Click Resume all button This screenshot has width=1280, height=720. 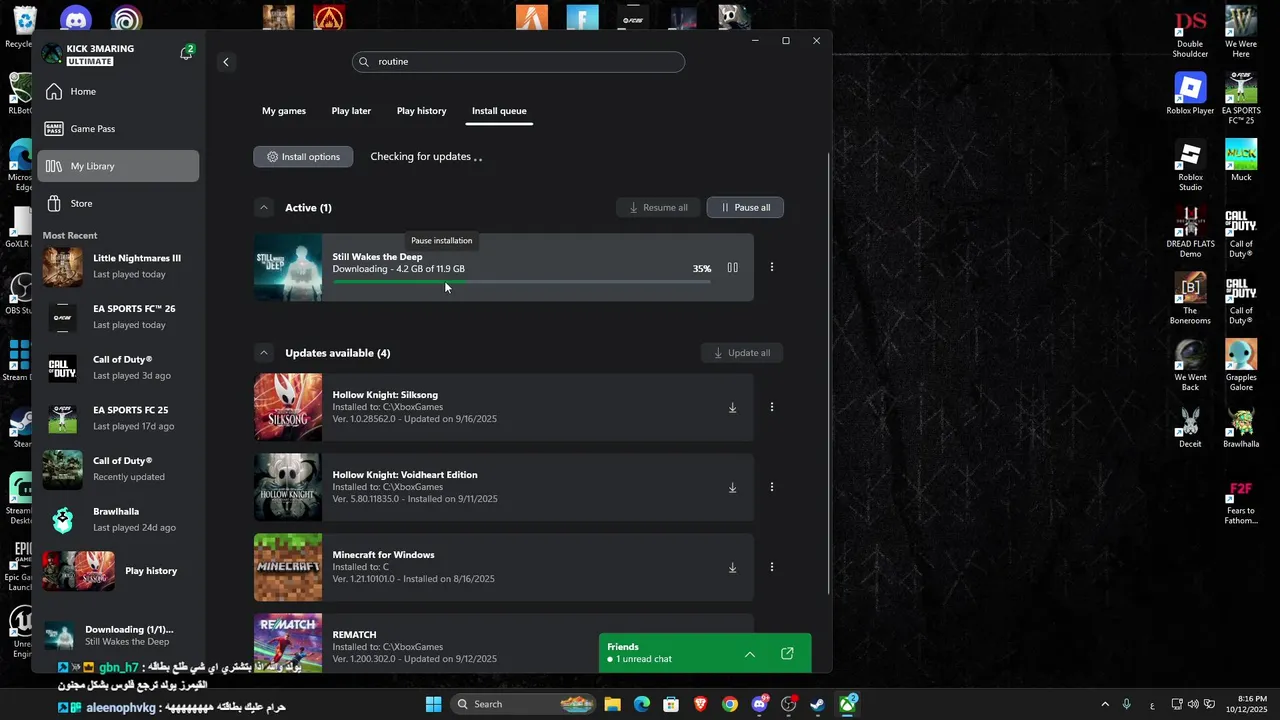click(658, 208)
